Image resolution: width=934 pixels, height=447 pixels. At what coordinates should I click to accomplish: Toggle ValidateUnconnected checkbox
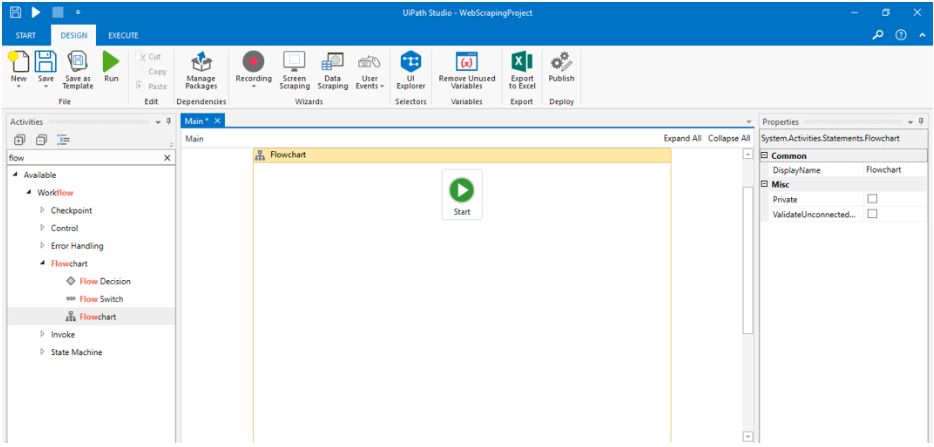point(872,213)
